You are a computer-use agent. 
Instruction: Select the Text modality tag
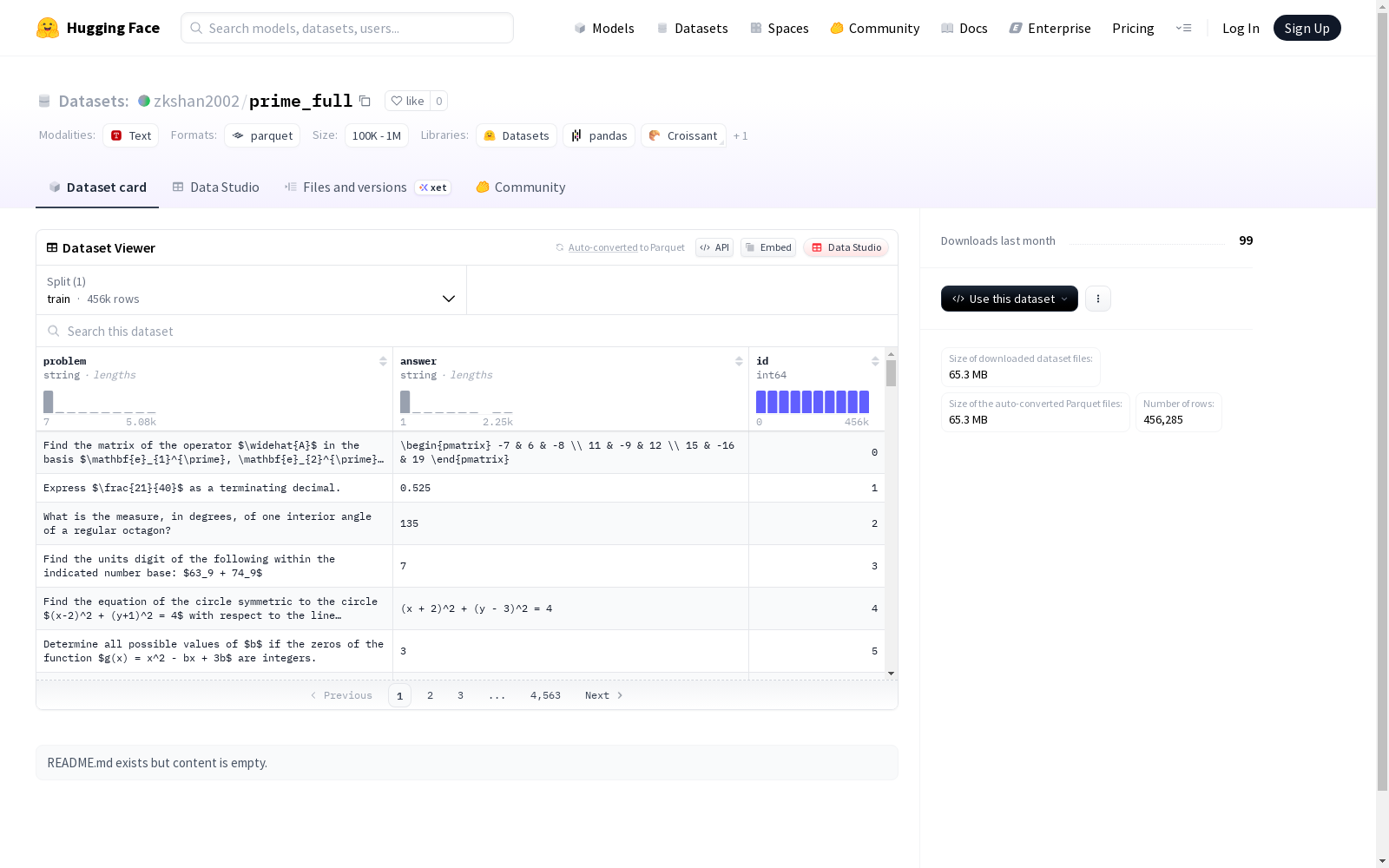pos(131,135)
